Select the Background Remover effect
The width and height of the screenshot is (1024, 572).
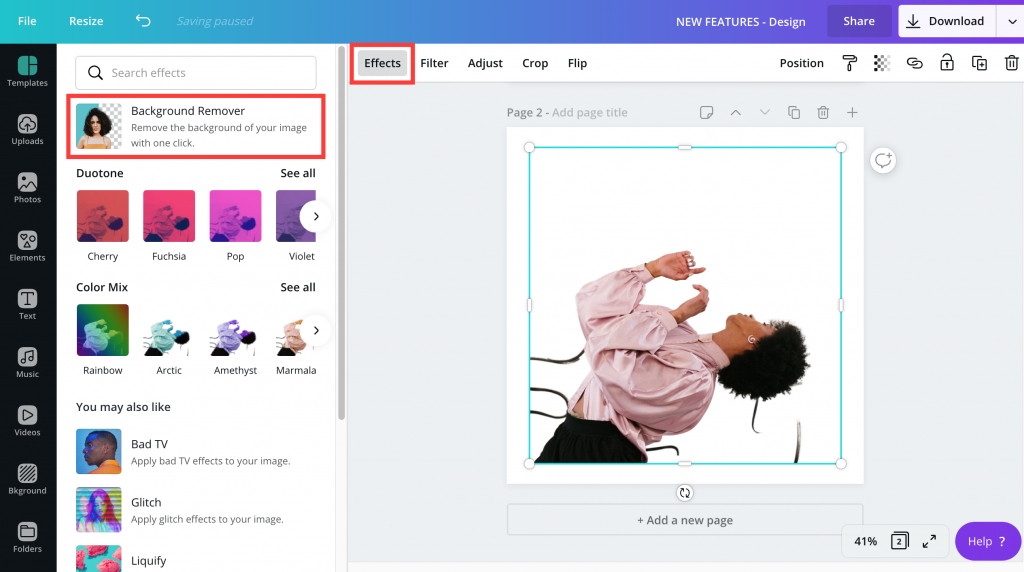[196, 126]
